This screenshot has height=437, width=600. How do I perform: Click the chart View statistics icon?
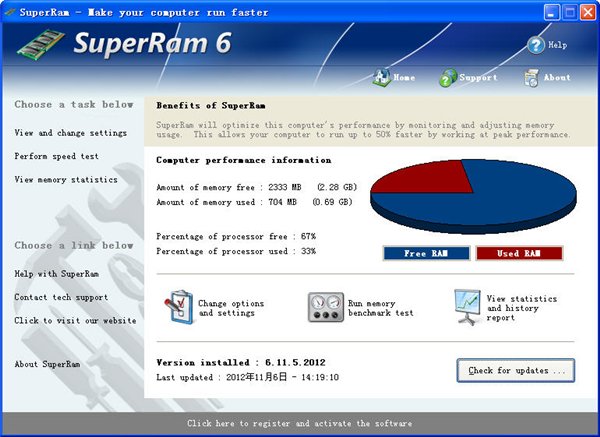pos(467,307)
